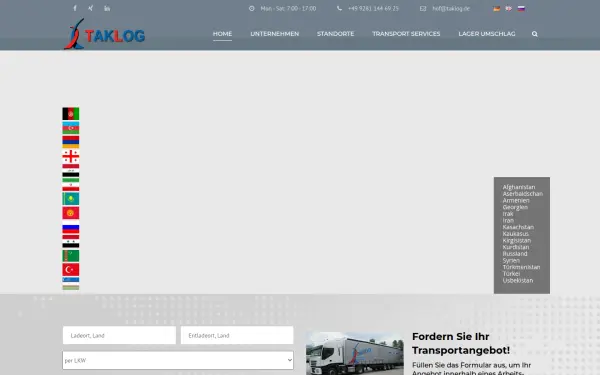The width and height of the screenshot is (600, 375).
Task: Open the LinkedIn social icon
Action: click(x=107, y=8)
